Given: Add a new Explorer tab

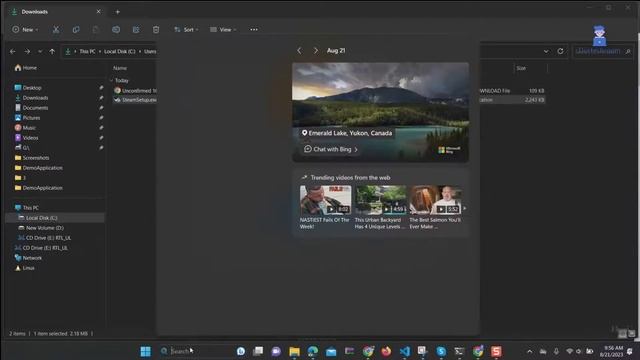Looking at the screenshot, I should (x=118, y=12).
